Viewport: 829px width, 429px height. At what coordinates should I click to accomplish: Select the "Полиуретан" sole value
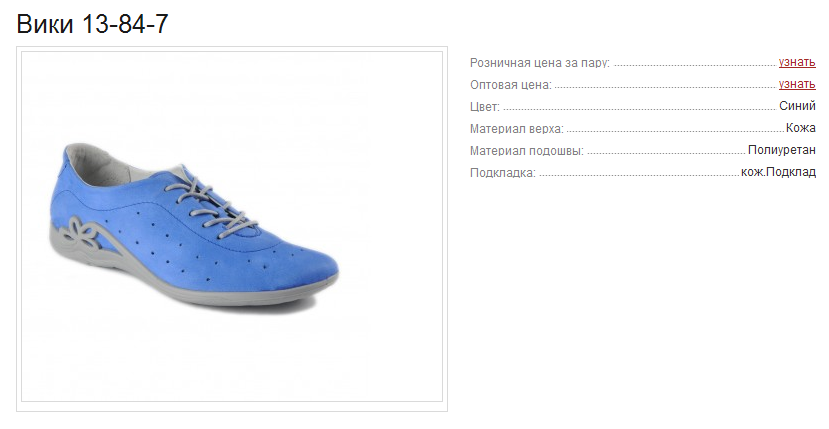[782, 150]
